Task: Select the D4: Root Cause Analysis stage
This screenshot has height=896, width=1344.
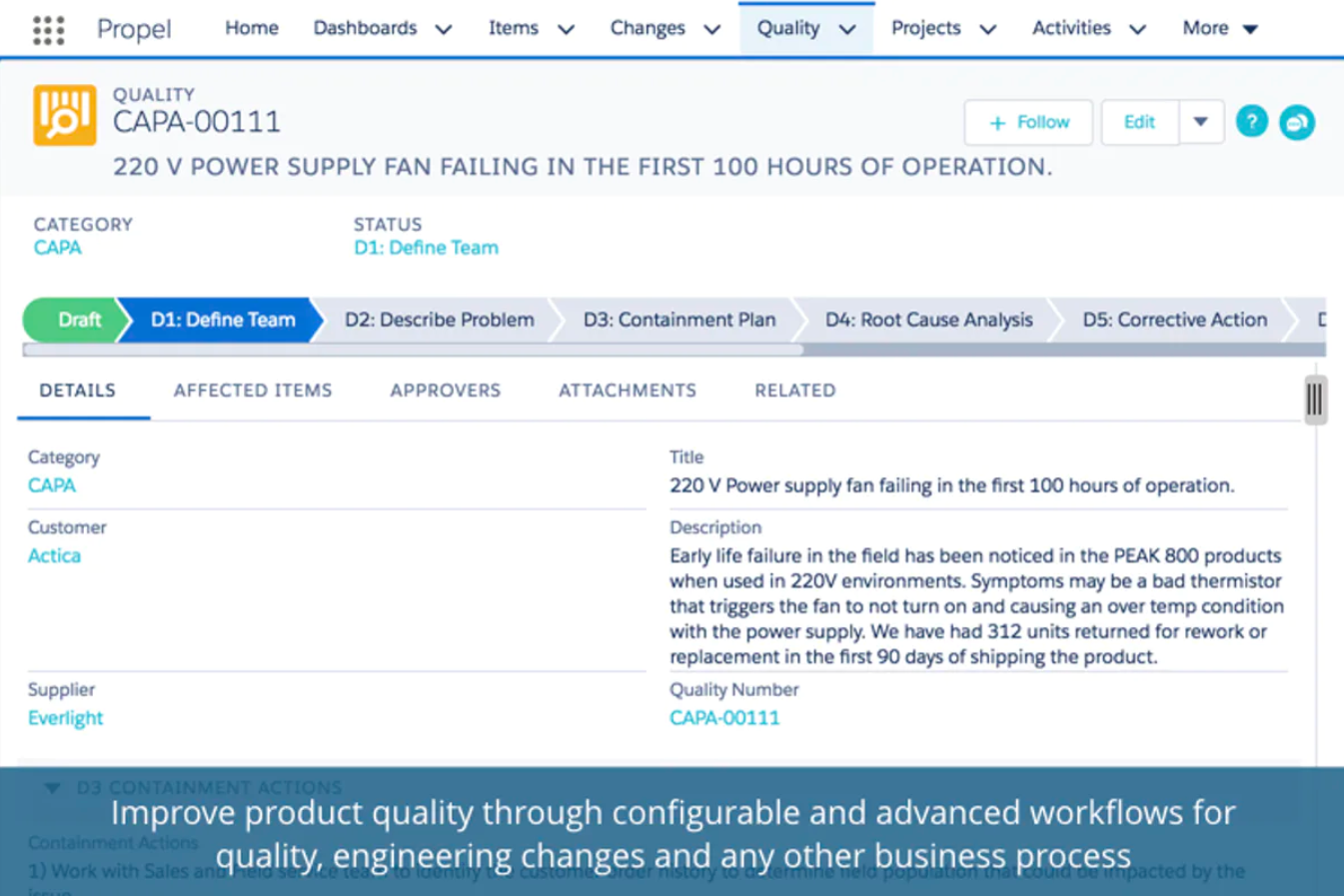Action: (x=928, y=320)
